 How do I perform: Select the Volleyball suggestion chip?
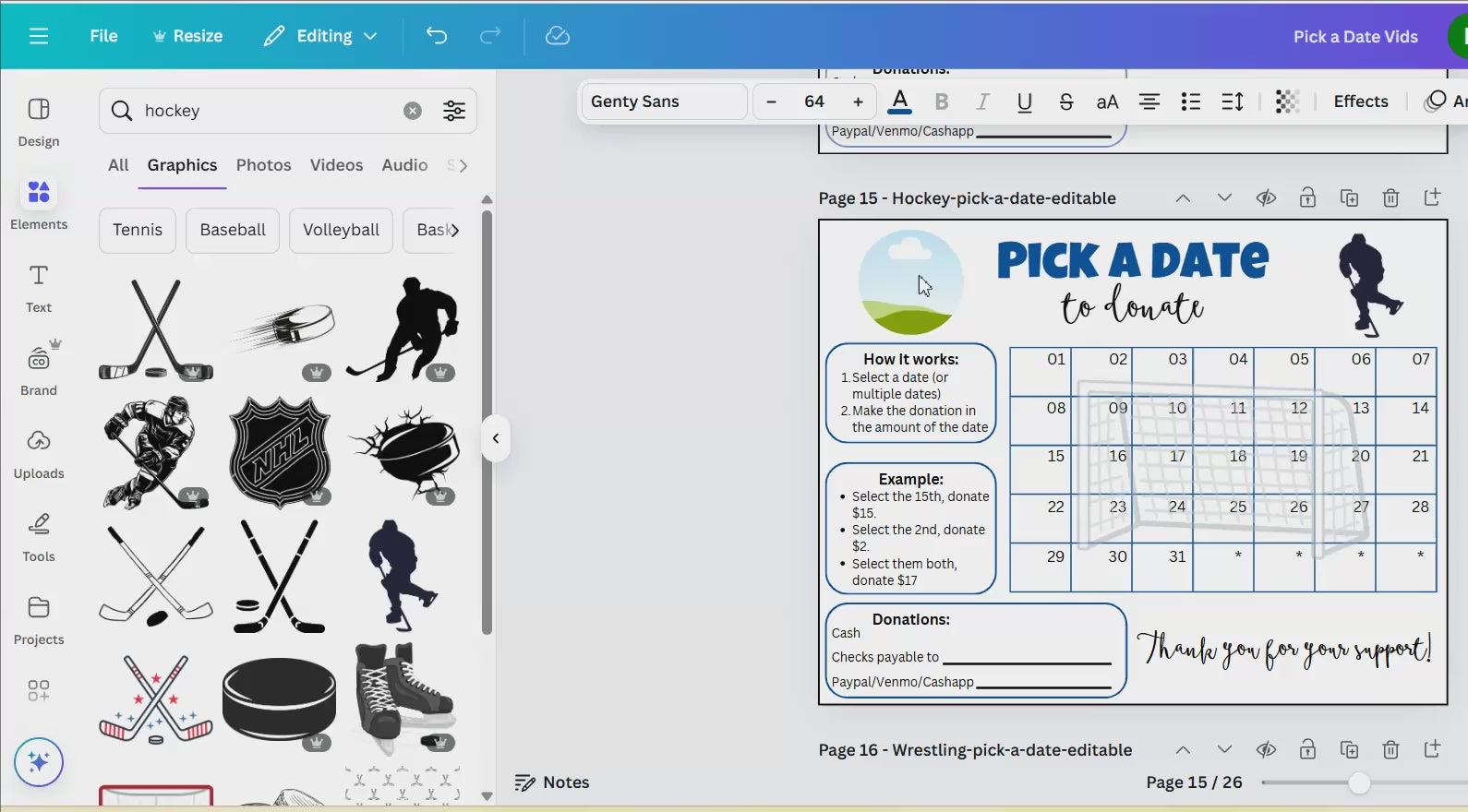[x=341, y=230]
